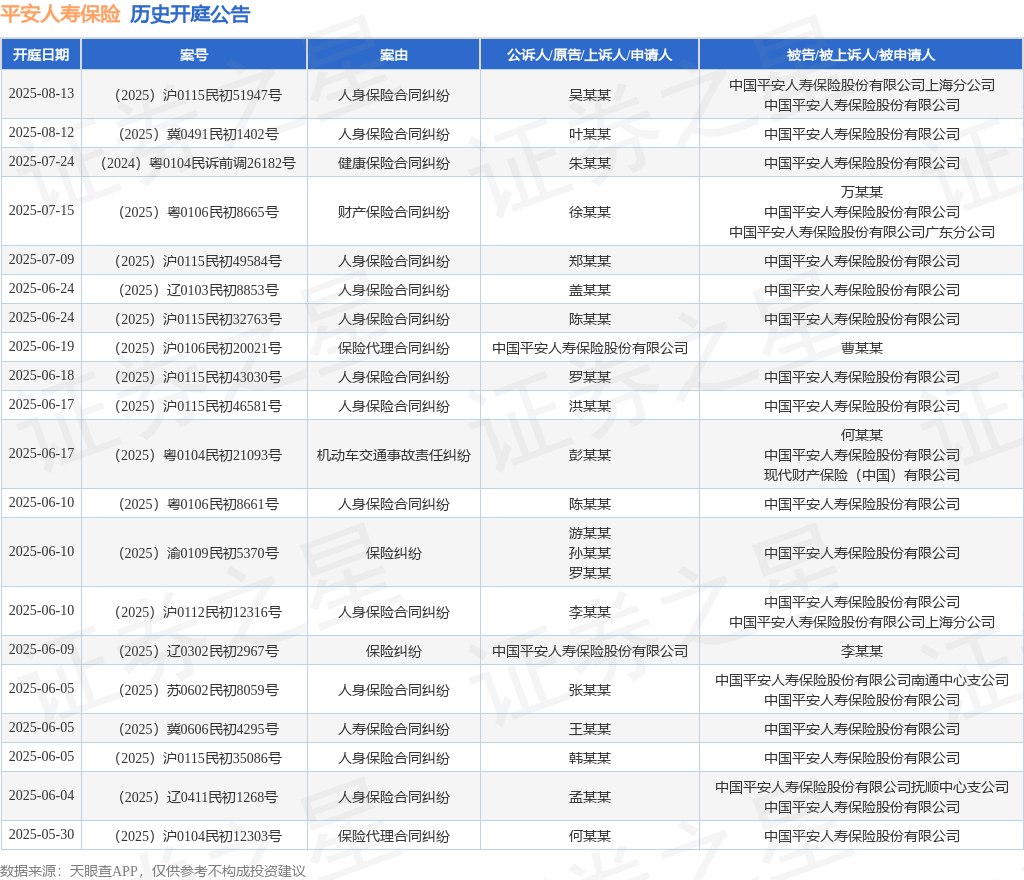1024x880 pixels.
Task: Select case number (2025)沪0112民初12316号
Action: coord(198,612)
